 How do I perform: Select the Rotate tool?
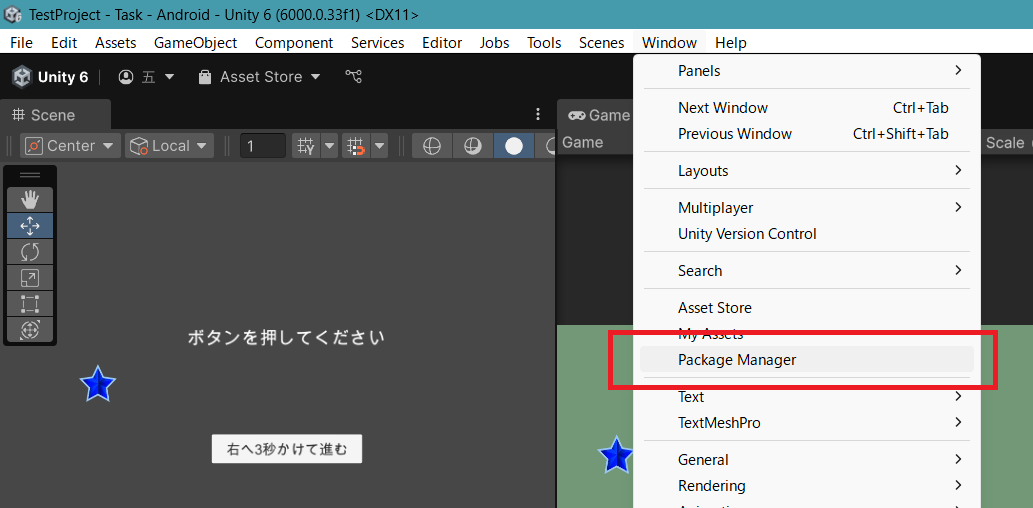(30, 252)
